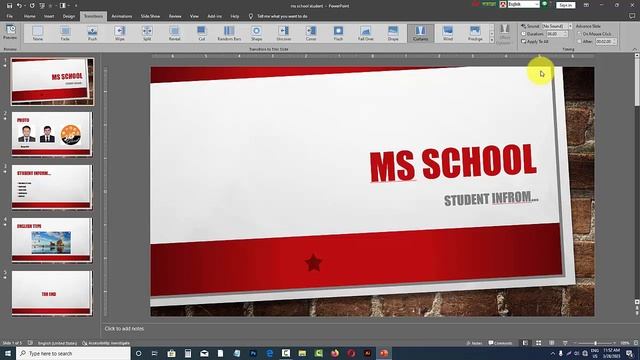640x360 pixels.
Task: Select slide 5 THE END thumbnail
Action: click(52, 293)
